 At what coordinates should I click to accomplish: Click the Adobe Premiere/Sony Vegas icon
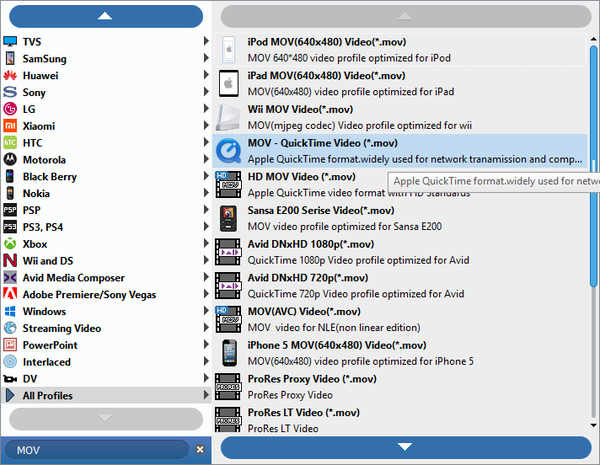[x=10, y=294]
